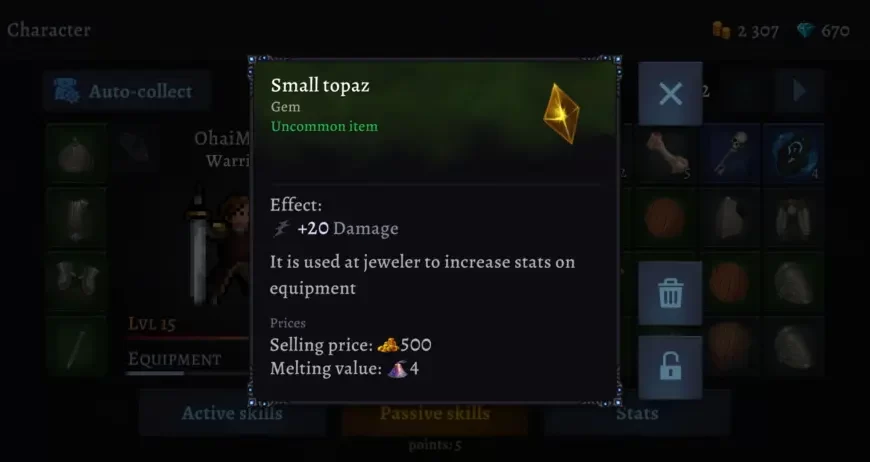
Task: Switch to the Active skills tab
Action: click(232, 413)
